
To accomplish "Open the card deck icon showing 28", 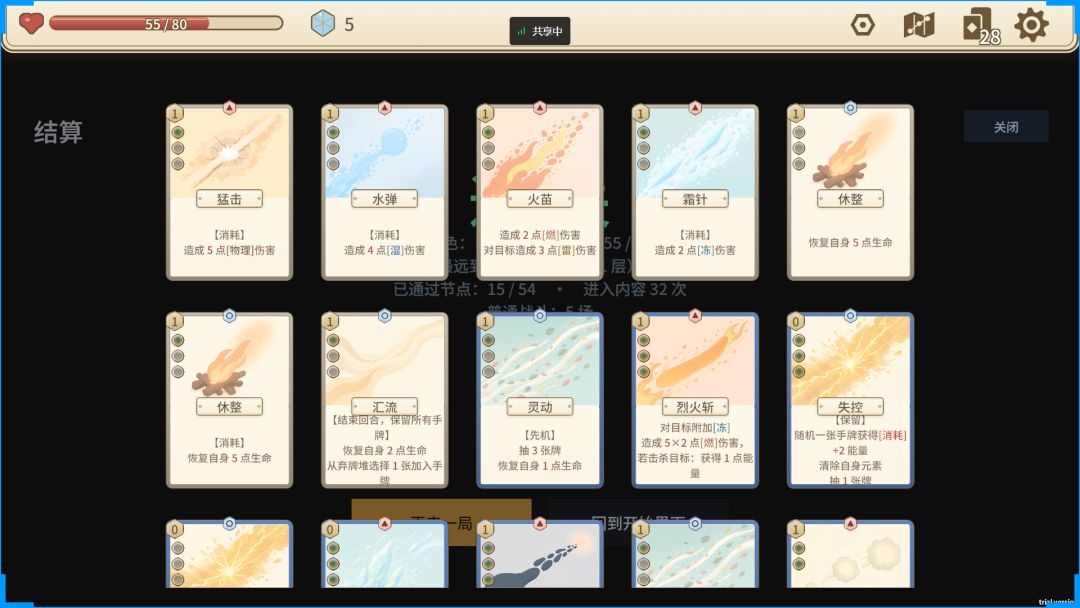I will click(980, 26).
